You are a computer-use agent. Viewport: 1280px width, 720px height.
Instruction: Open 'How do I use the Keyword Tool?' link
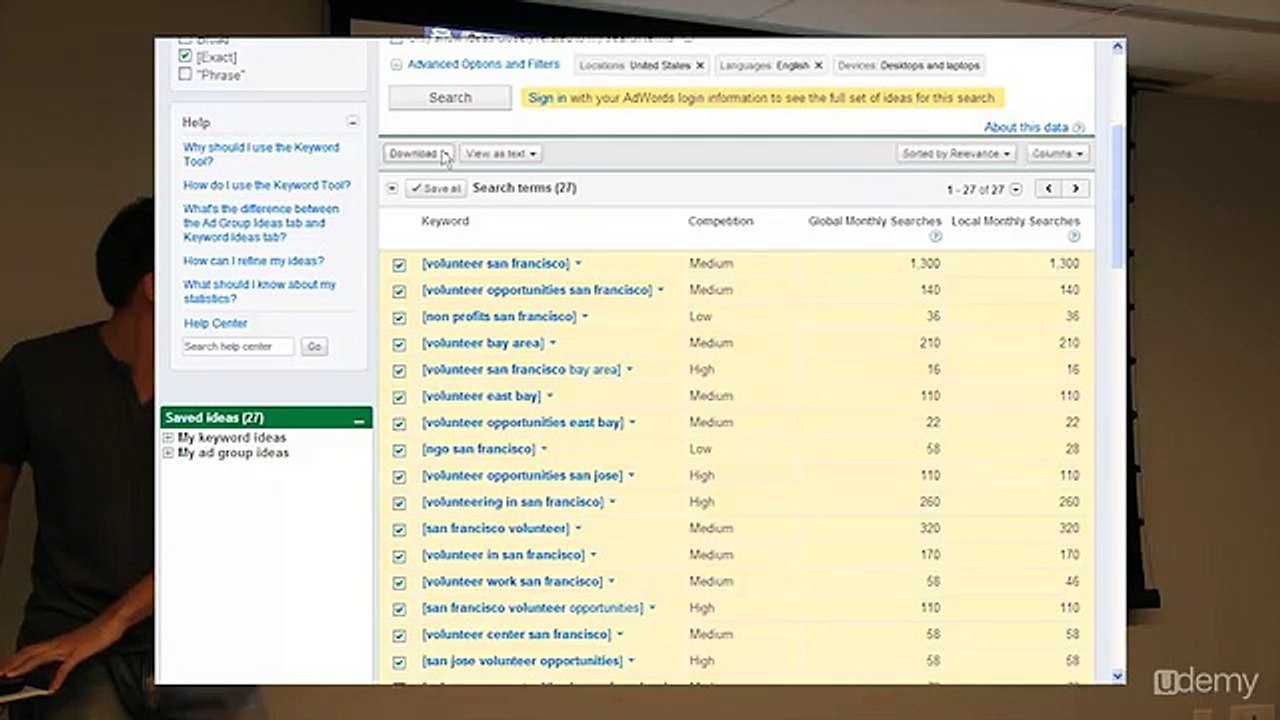point(267,185)
